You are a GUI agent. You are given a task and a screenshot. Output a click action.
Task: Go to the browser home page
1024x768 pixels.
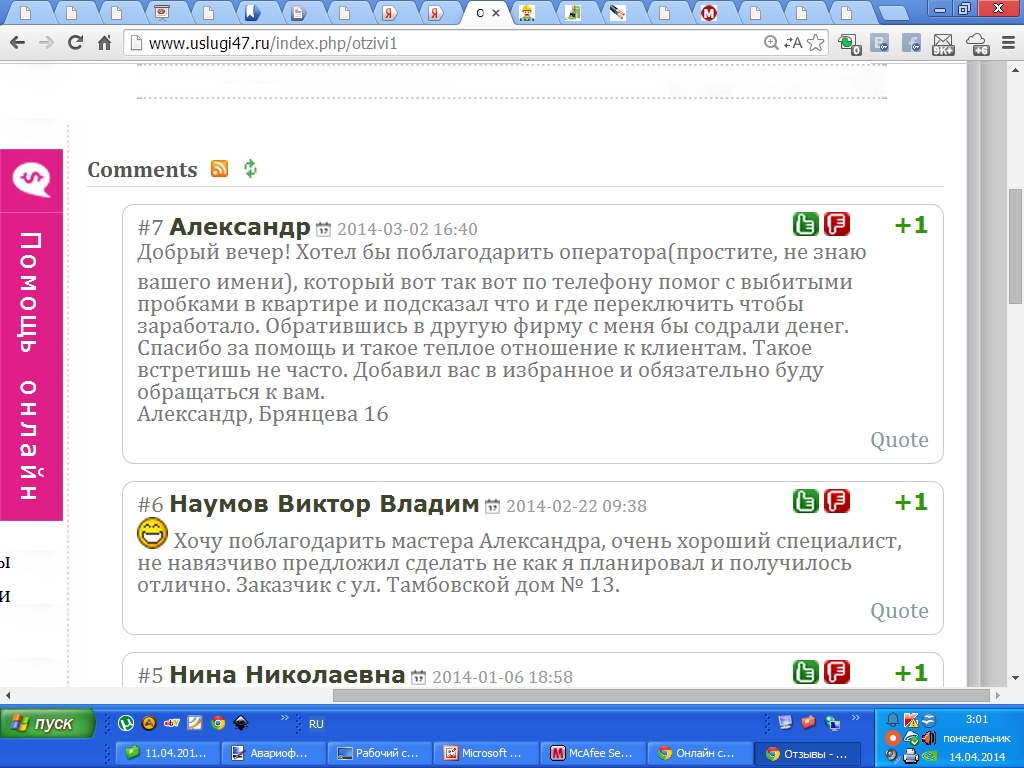pos(104,43)
